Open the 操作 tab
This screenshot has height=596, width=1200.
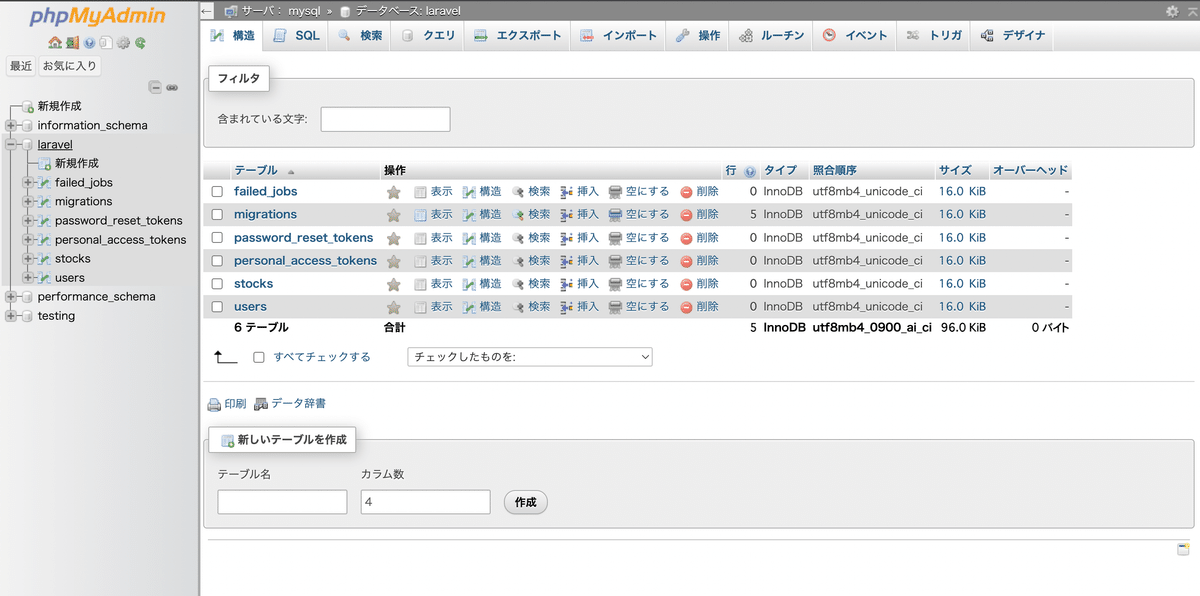(x=698, y=36)
